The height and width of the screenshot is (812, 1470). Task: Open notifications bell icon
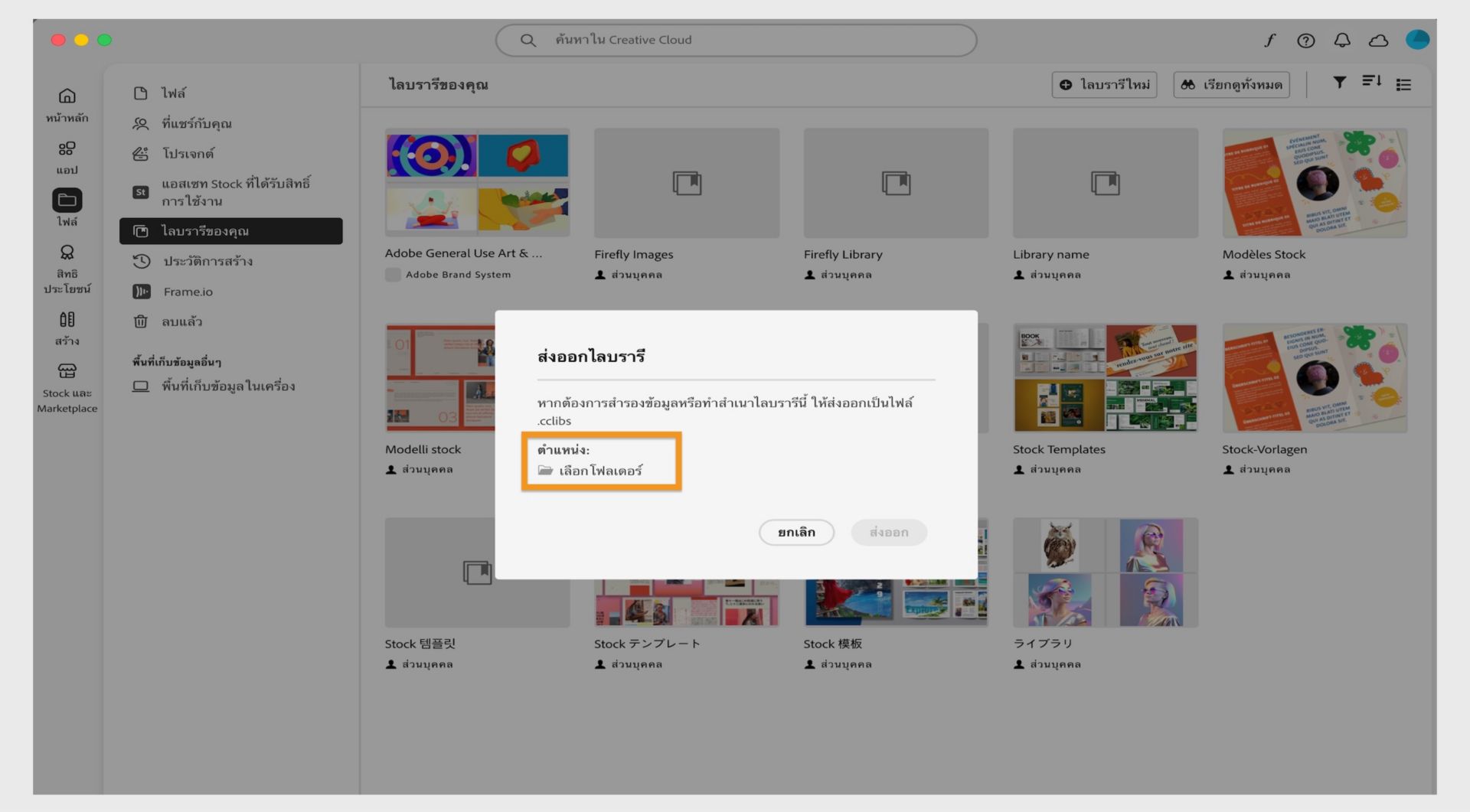(1342, 40)
